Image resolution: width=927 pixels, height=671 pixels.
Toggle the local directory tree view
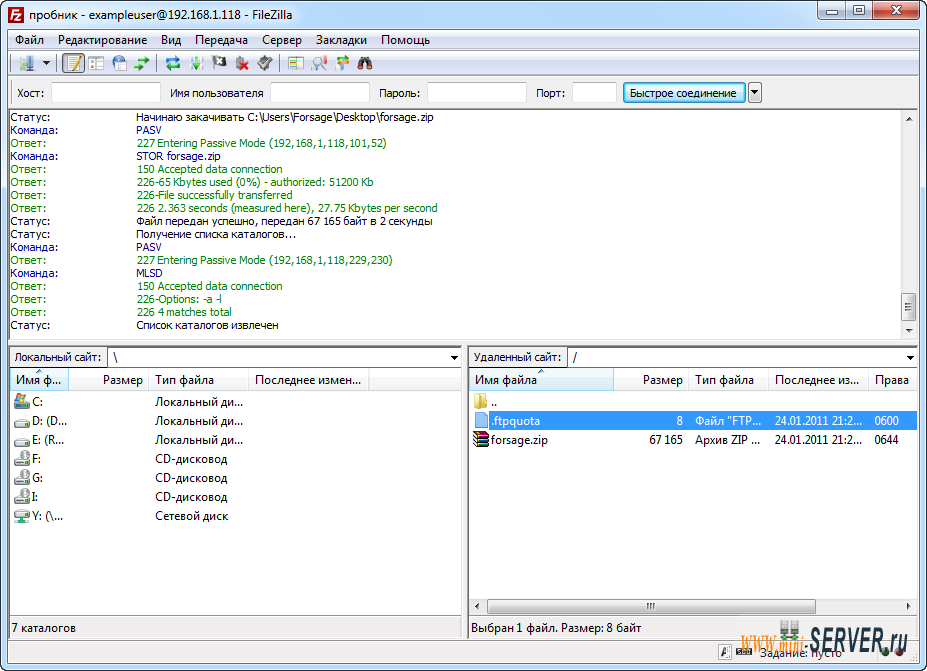(96, 63)
